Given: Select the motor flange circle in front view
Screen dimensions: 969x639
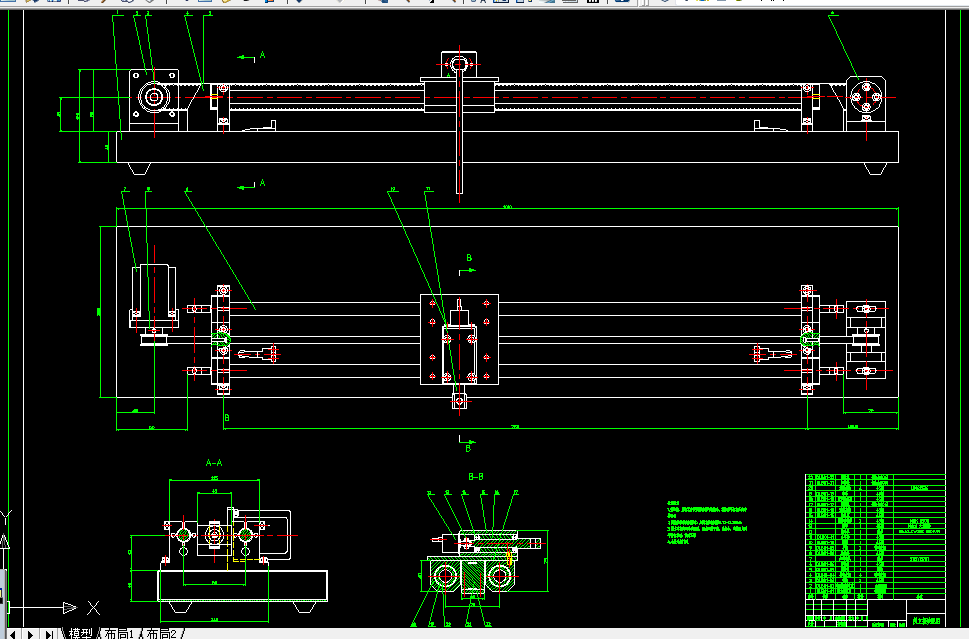Looking at the screenshot, I should click(154, 97).
